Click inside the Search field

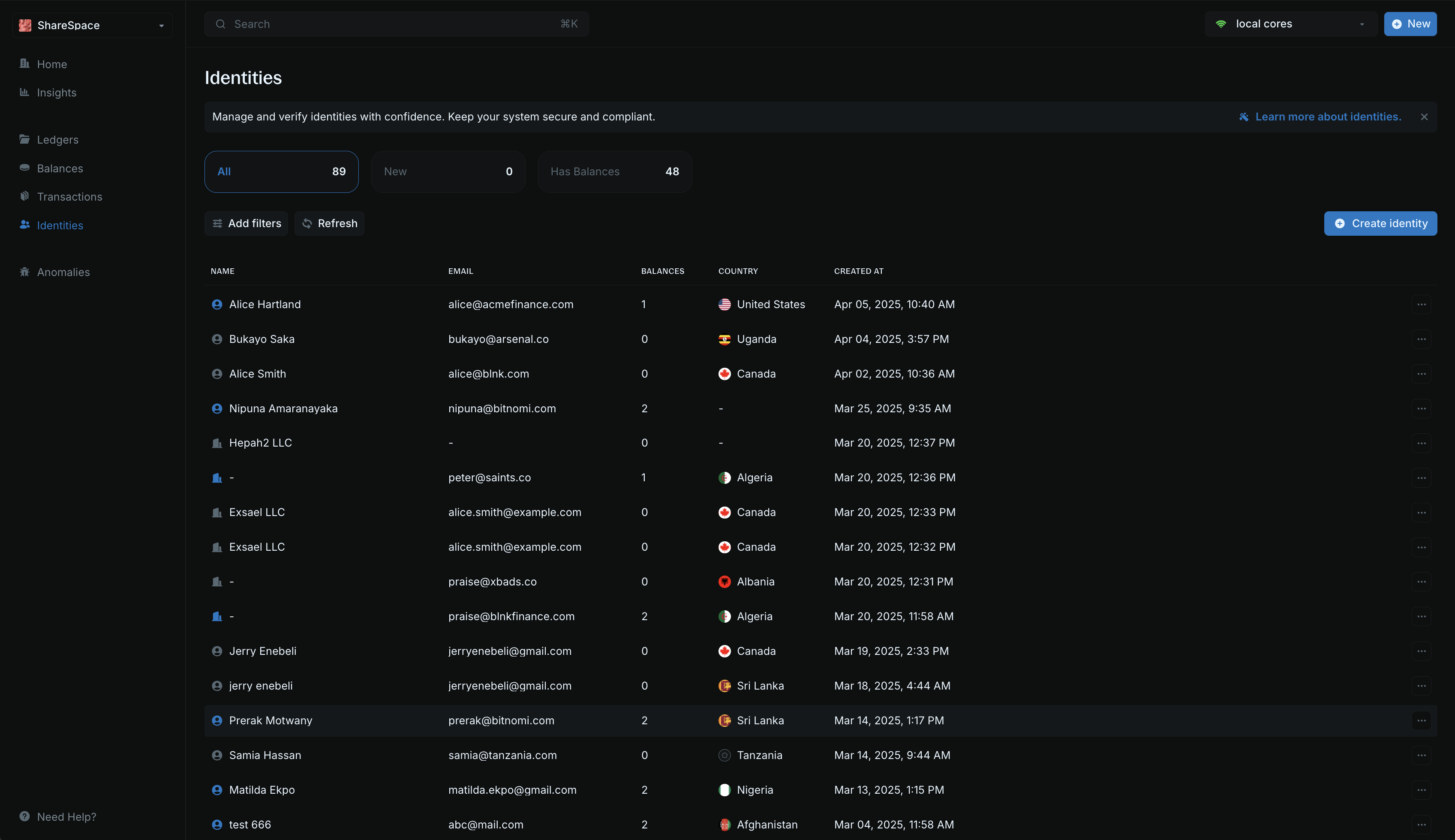click(397, 24)
